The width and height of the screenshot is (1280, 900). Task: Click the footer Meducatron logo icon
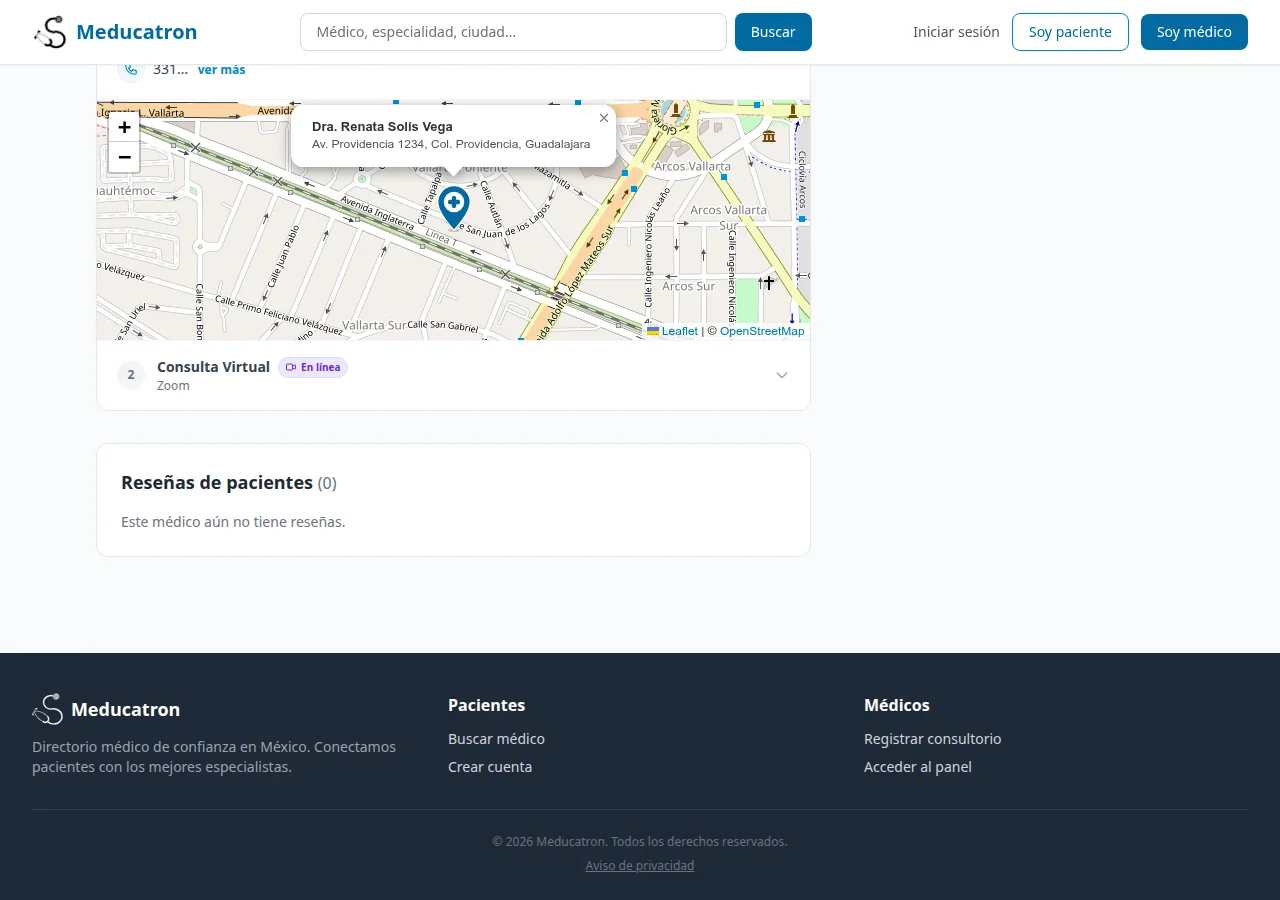[47, 709]
